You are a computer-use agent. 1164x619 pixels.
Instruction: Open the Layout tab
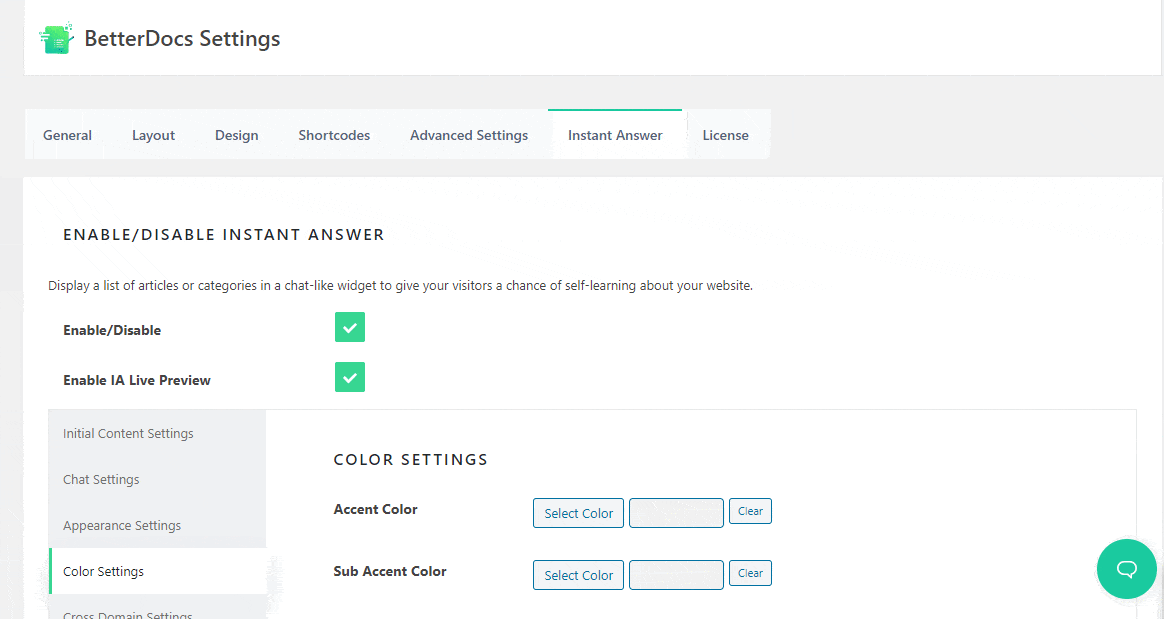tap(153, 135)
